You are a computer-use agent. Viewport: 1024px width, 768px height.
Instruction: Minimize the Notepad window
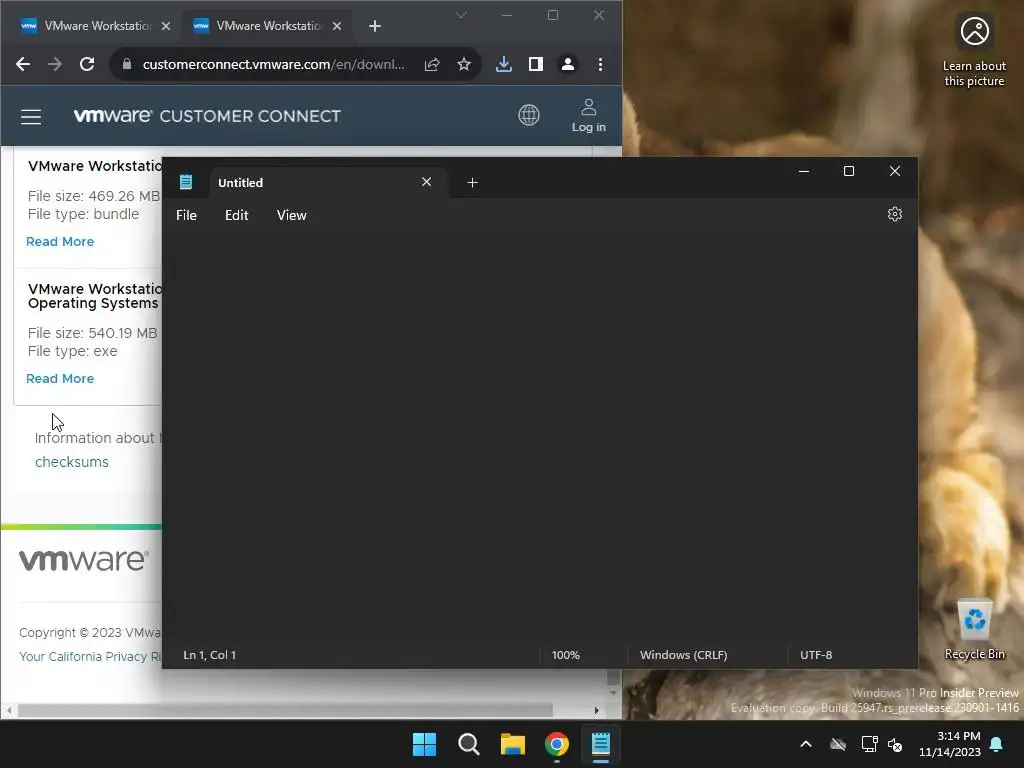(804, 171)
